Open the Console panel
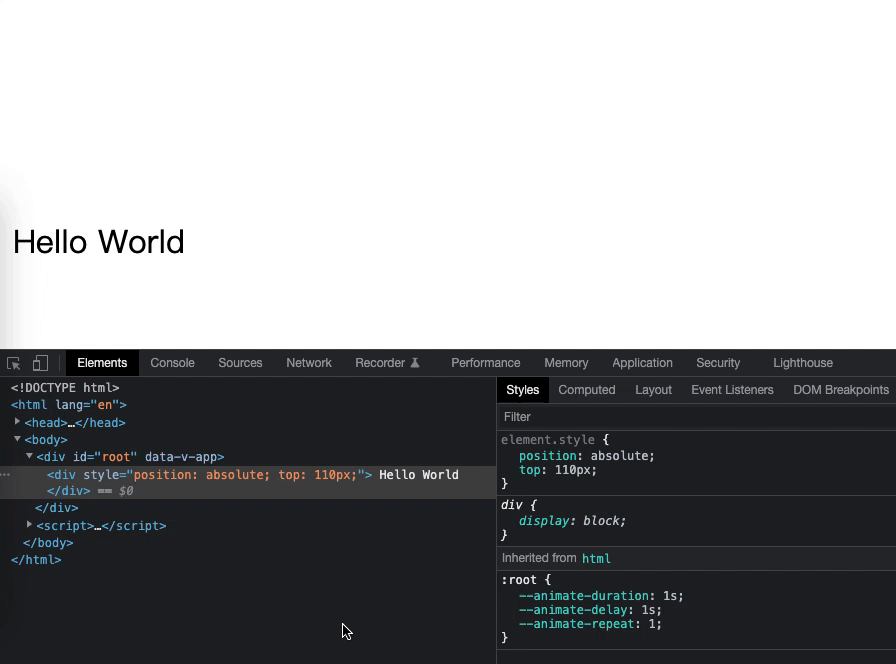 point(172,362)
